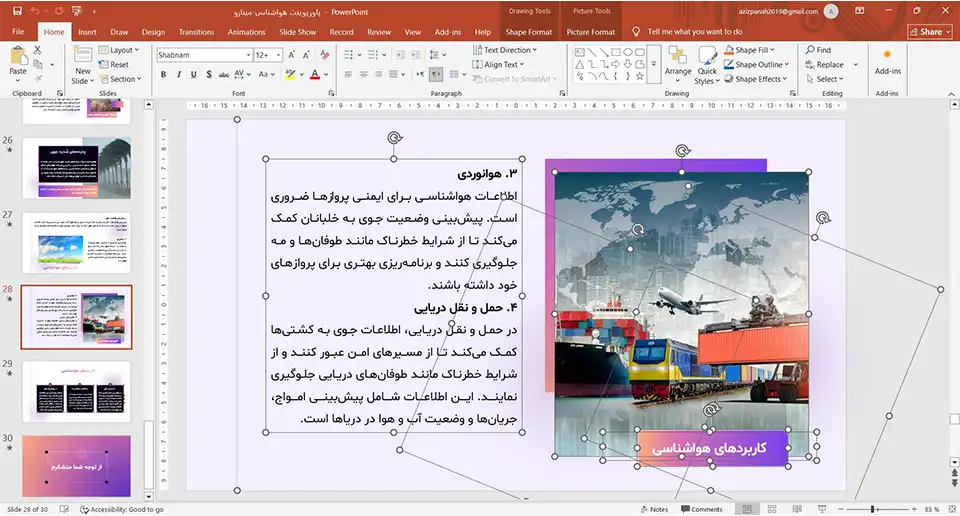This screenshot has height=516, width=960.
Task: Open Slide Sorter view in status bar
Action: click(x=772, y=509)
